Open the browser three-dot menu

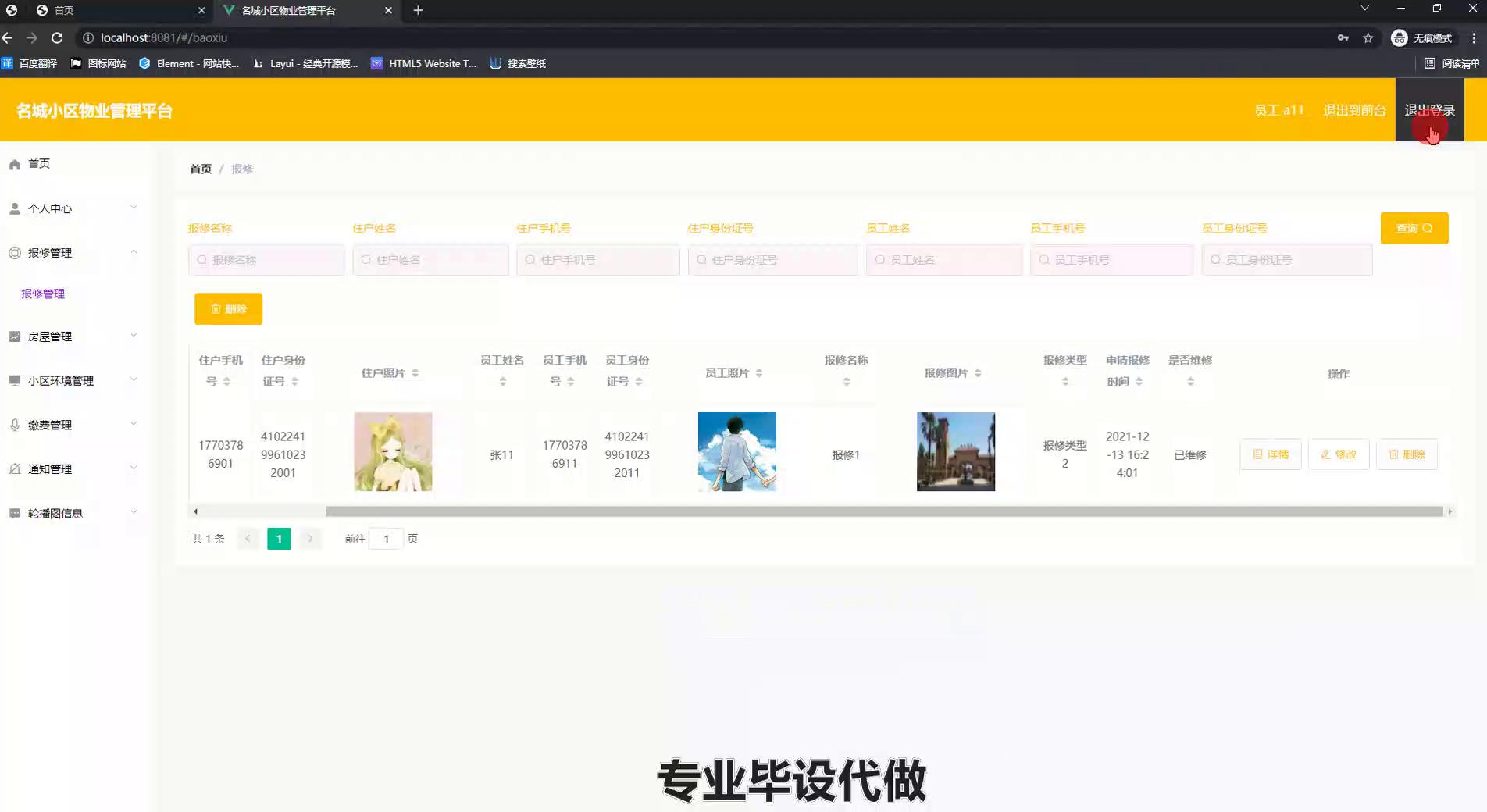pos(1474,37)
